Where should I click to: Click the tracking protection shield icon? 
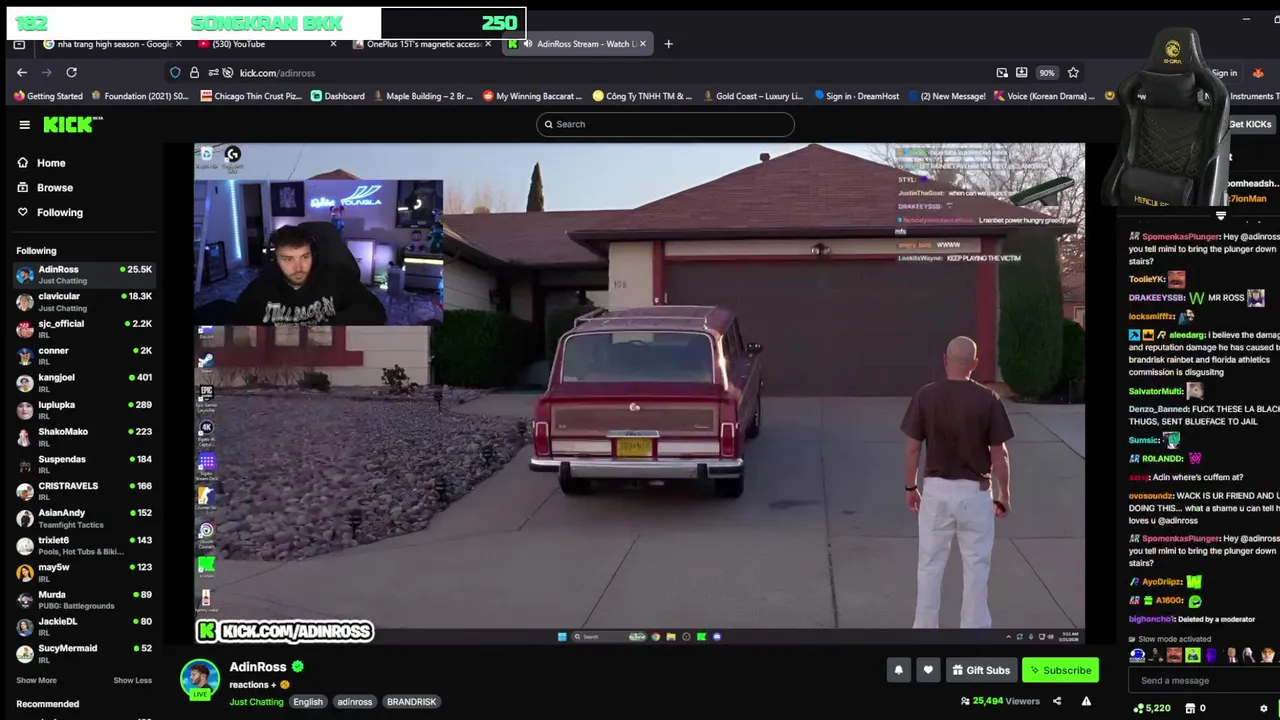coord(175,72)
